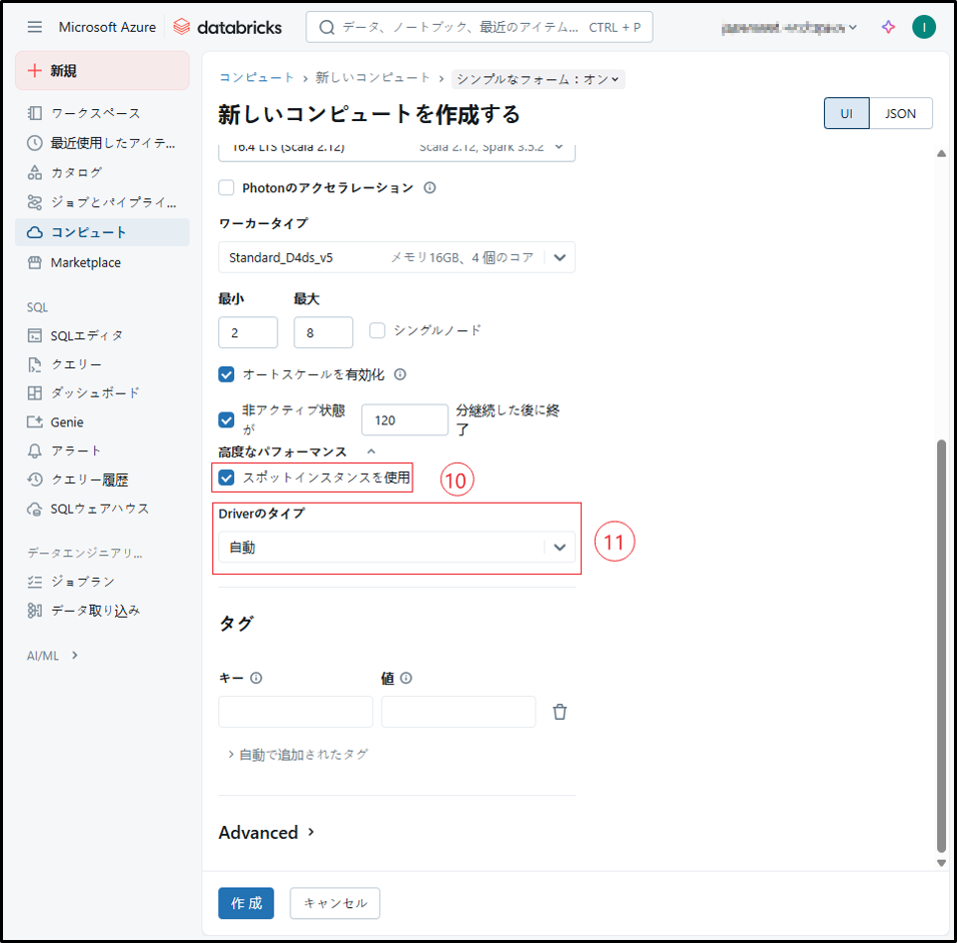Expand AI/ML sidebar section
957x943 pixels.
point(53,656)
